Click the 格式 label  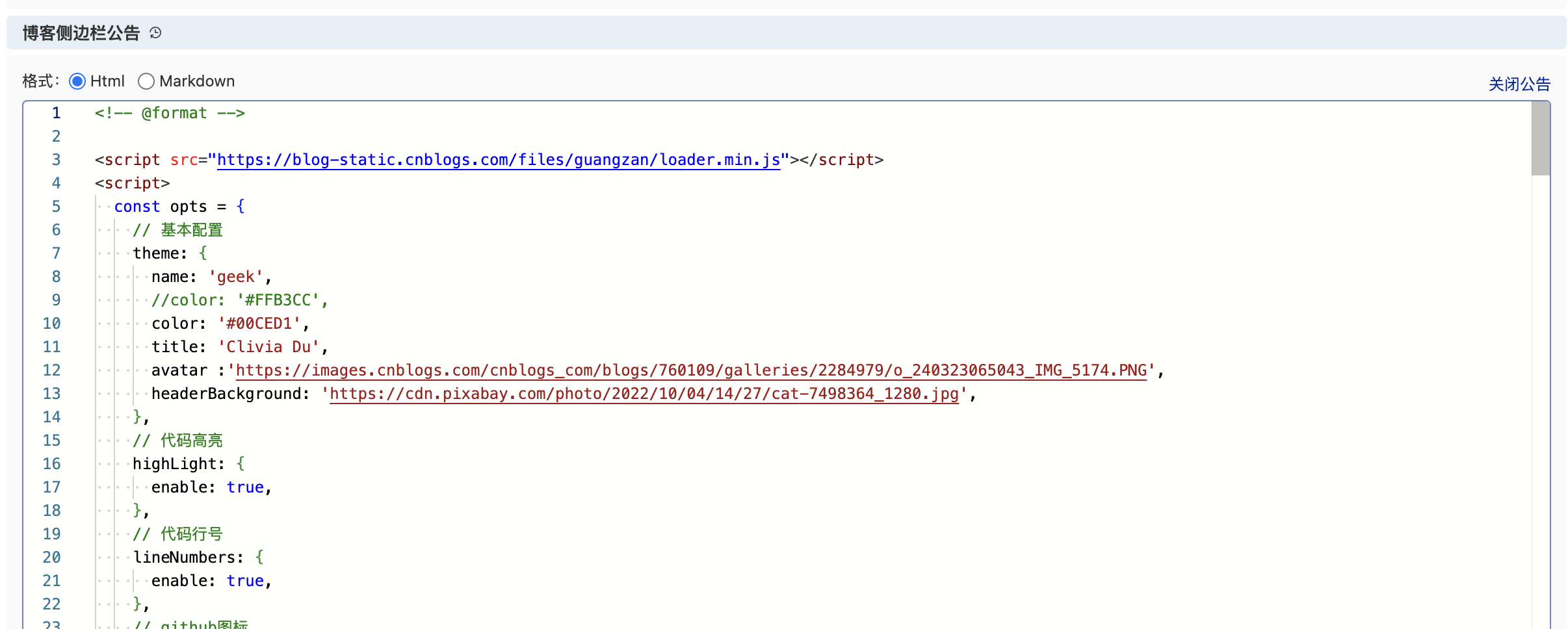(40, 81)
